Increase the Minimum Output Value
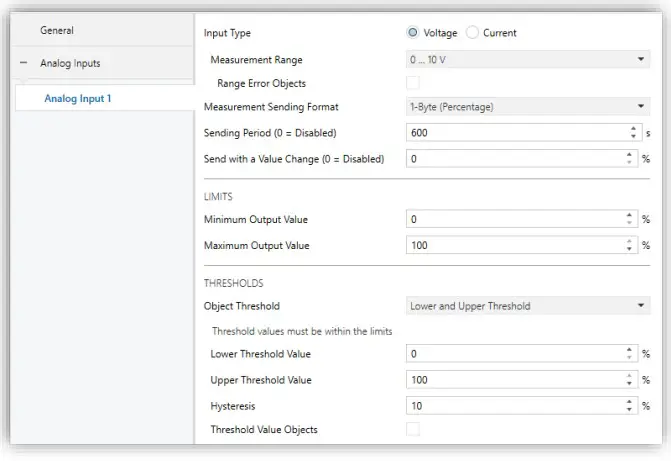Image resolution: width=671 pixels, height=461 pixels. tap(629, 215)
